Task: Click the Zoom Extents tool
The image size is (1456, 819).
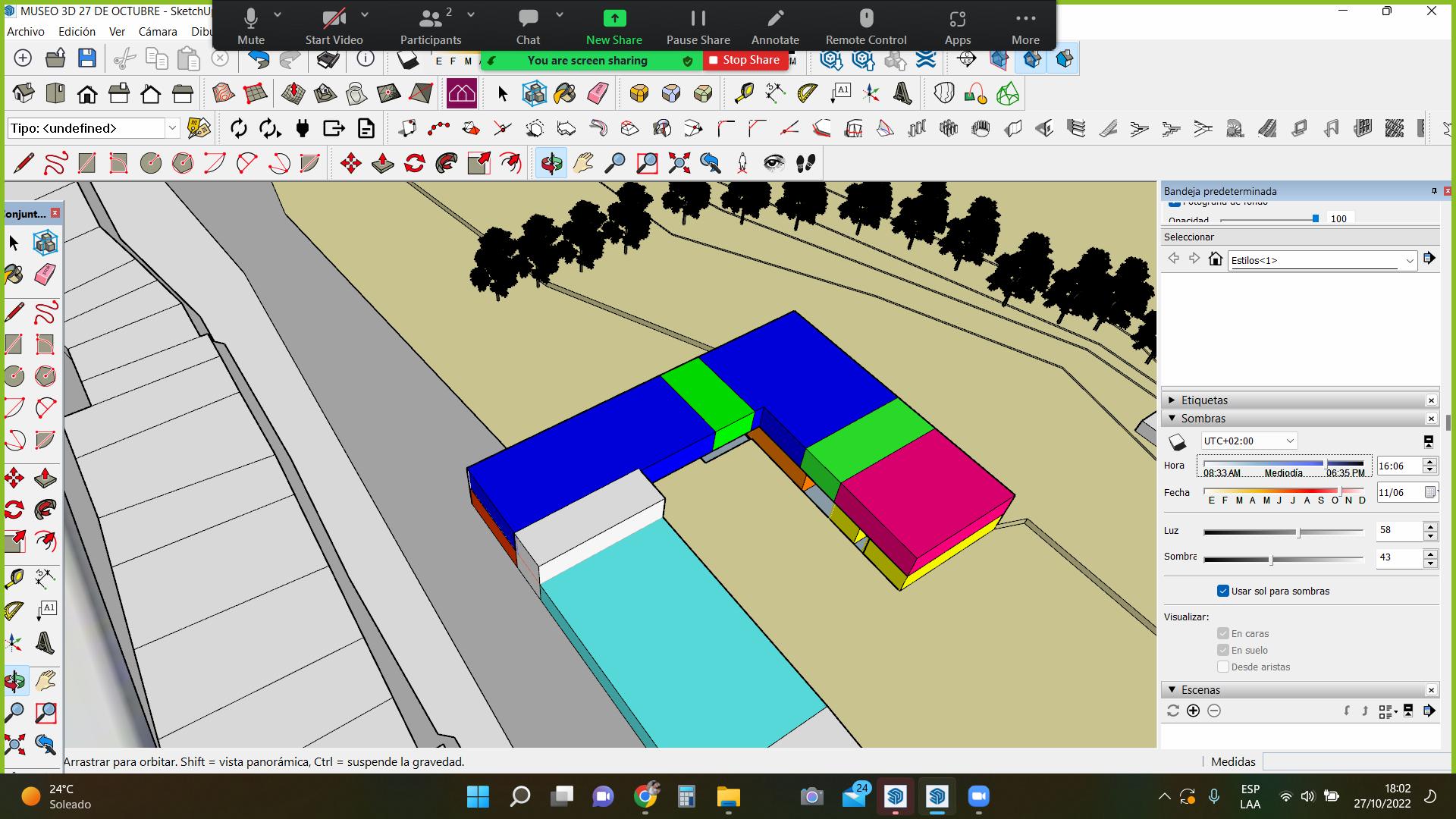Action: pos(679,163)
